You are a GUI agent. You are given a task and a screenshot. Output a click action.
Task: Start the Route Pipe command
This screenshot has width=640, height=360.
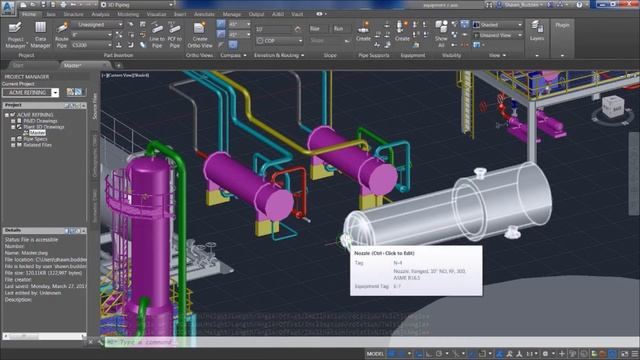[x=62, y=35]
